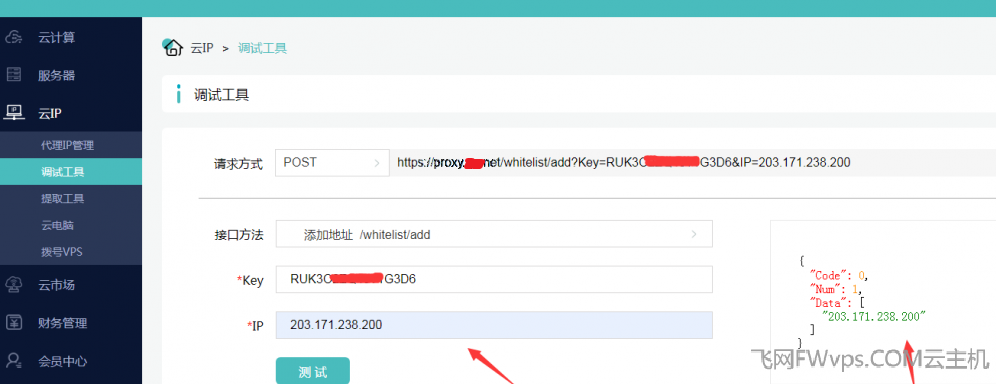The width and height of the screenshot is (996, 384).
Task: Click the chevron of the 添加地址 selector
Action: [694, 235]
